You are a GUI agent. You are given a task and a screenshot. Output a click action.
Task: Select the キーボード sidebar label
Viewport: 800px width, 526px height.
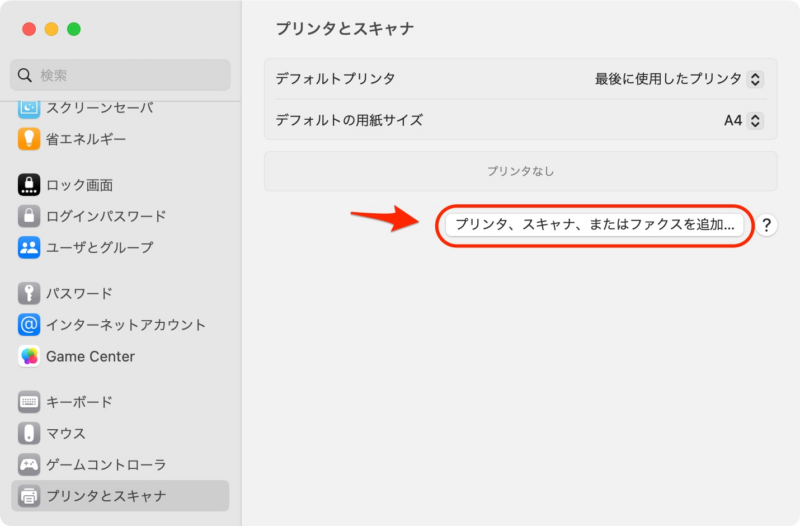pyautogui.click(x=79, y=402)
